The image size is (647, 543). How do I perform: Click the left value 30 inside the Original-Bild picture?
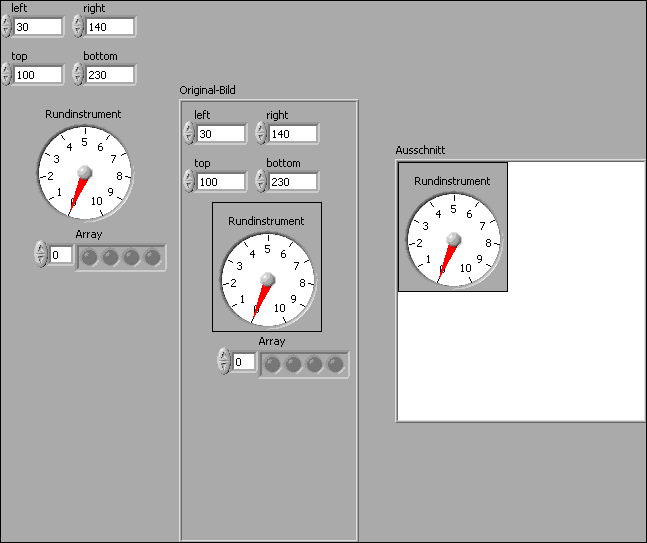pyautogui.click(x=221, y=134)
